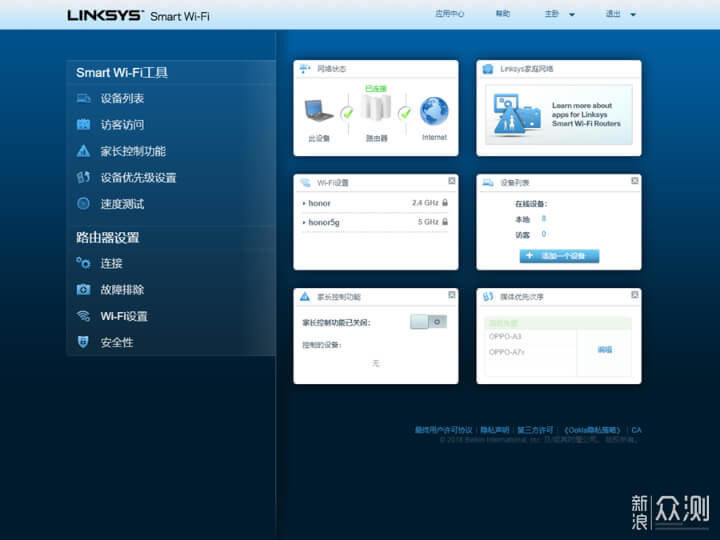Click the 添加一个设备 add device button
Screen dimensions: 720x540
[559, 256]
